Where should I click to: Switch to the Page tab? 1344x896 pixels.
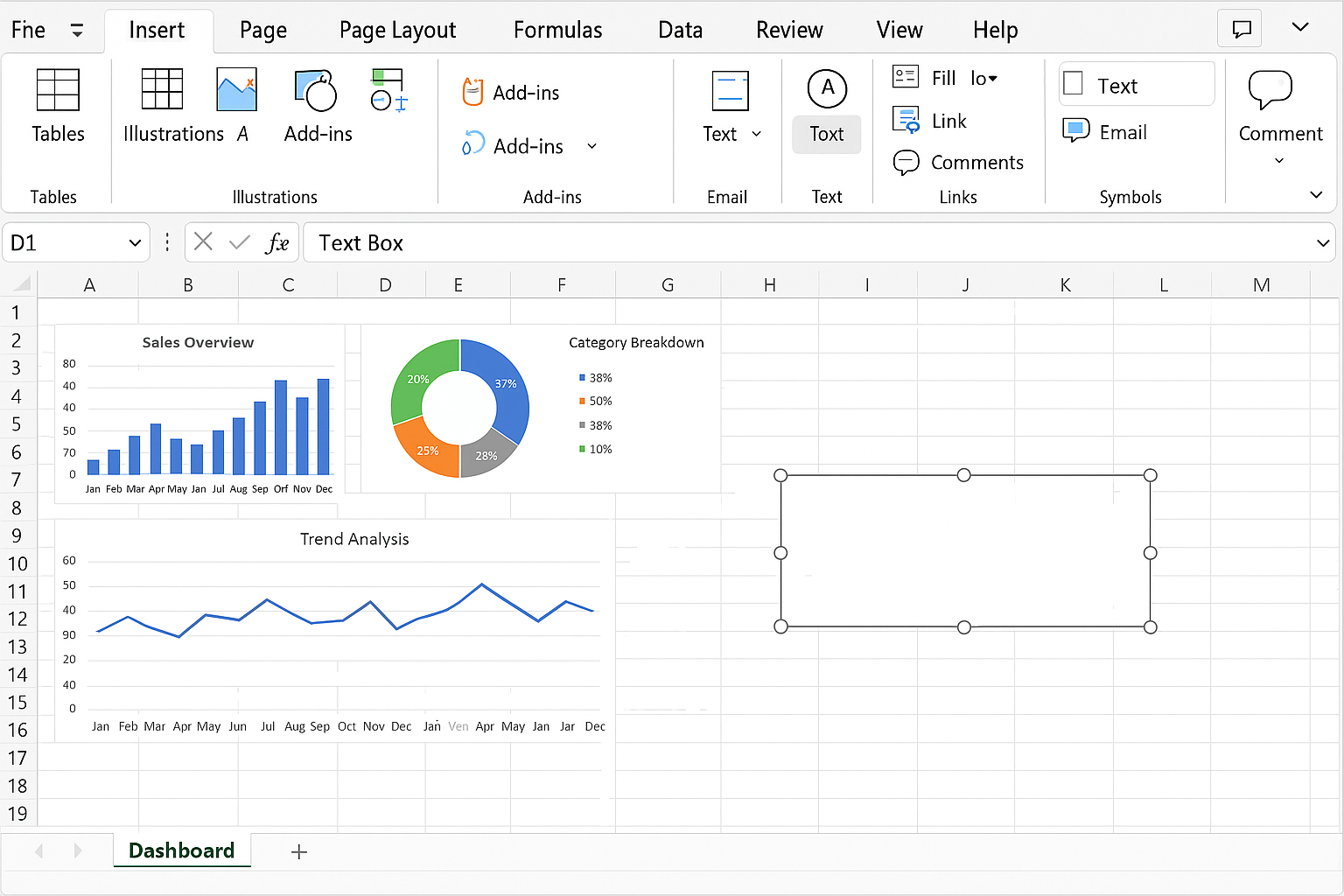pos(263,31)
